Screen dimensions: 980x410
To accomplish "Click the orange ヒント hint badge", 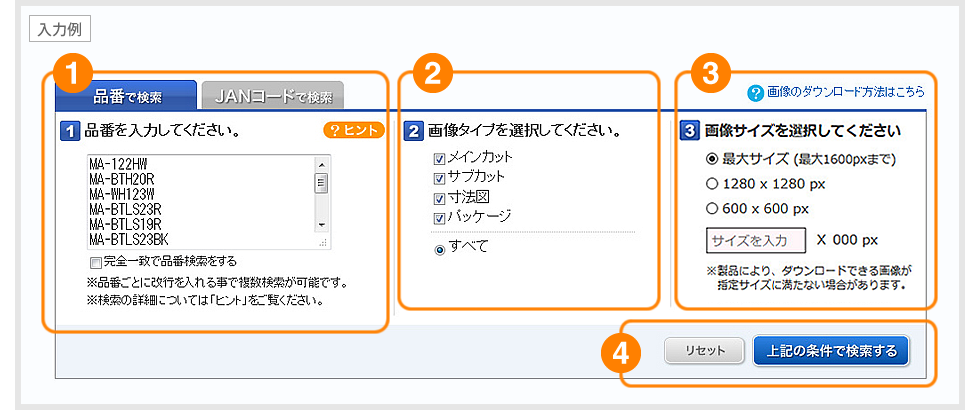I will tap(354, 130).
